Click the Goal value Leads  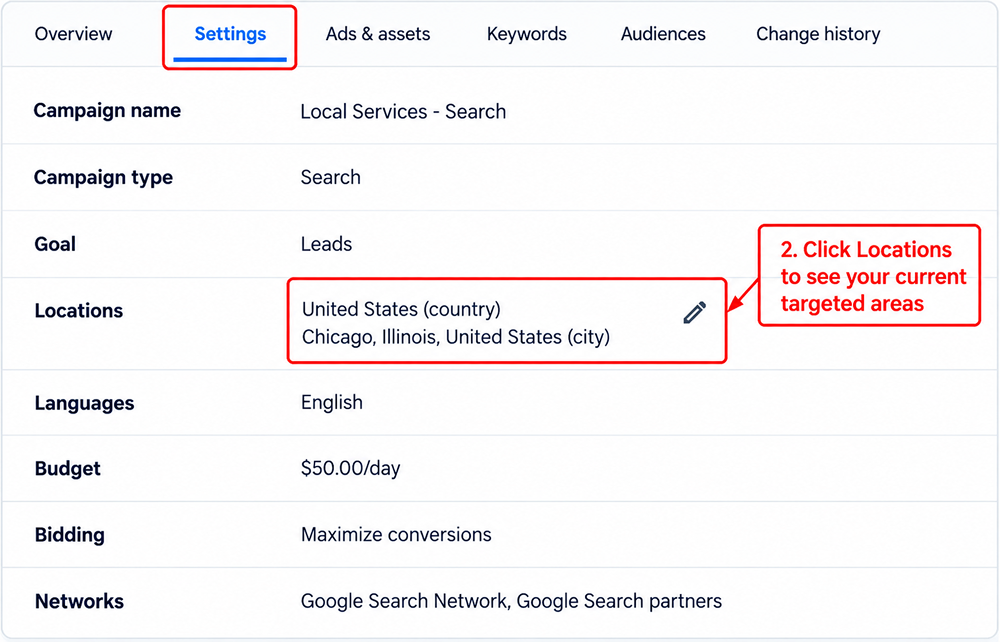click(x=326, y=244)
